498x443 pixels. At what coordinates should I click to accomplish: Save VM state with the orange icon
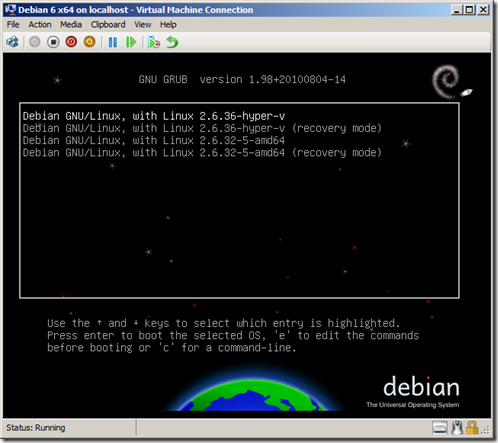tap(89, 42)
